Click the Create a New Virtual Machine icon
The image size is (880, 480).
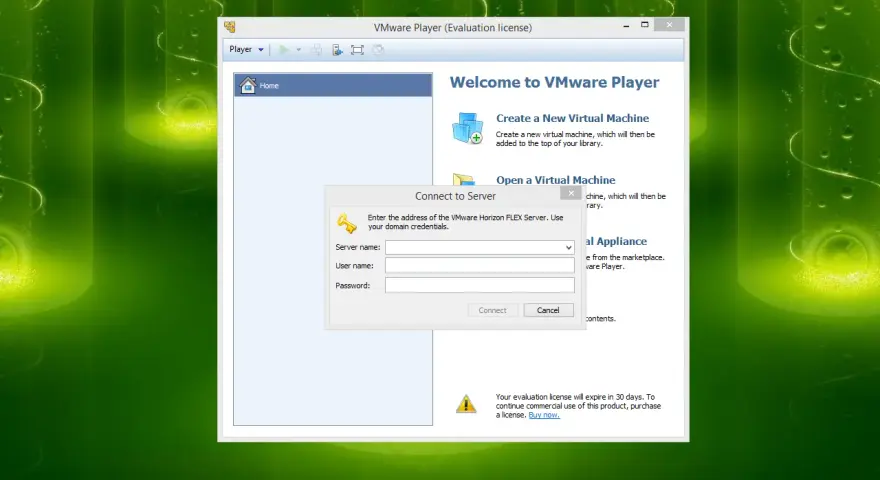click(x=468, y=128)
